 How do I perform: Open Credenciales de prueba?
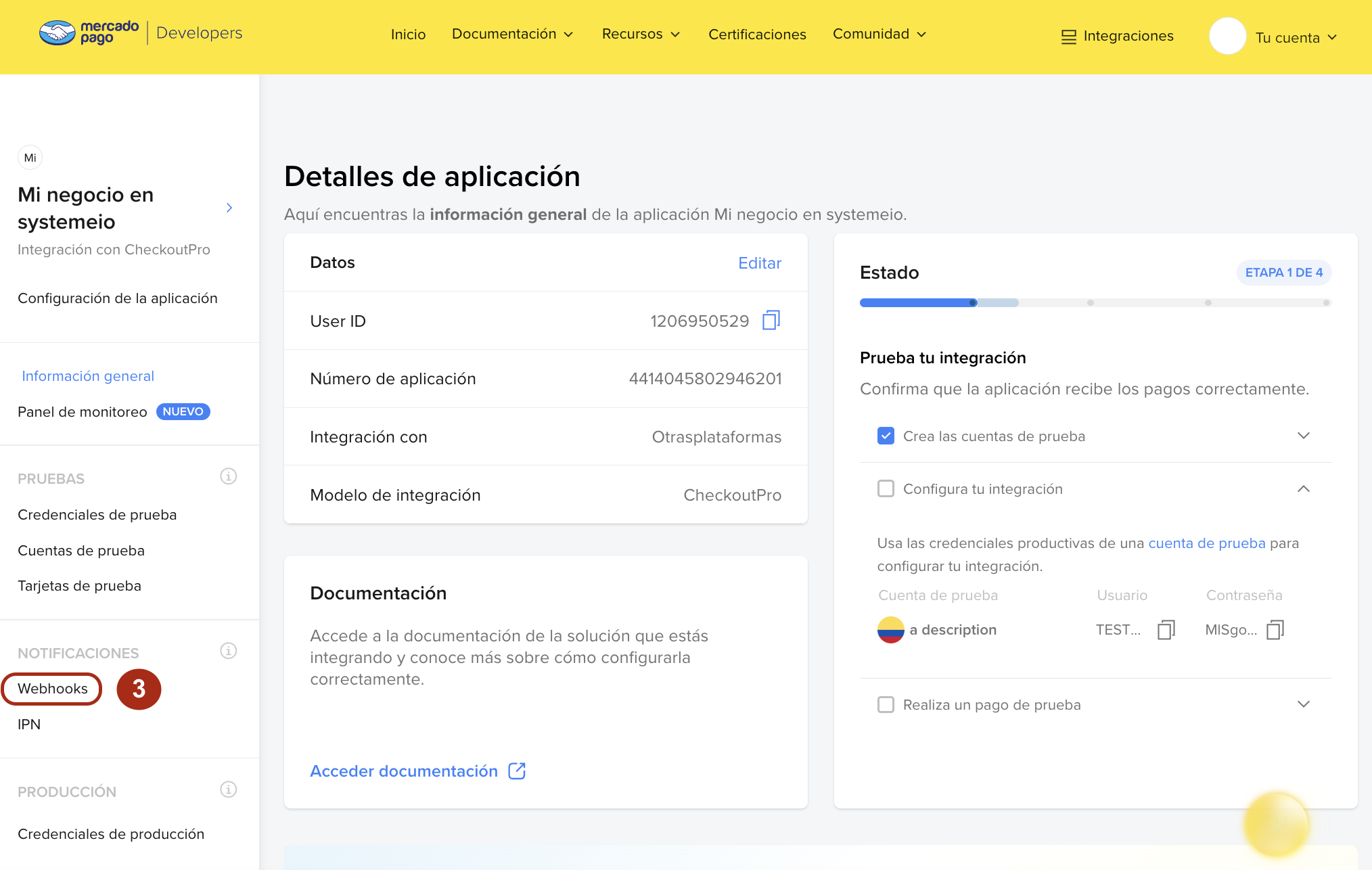[x=97, y=515]
